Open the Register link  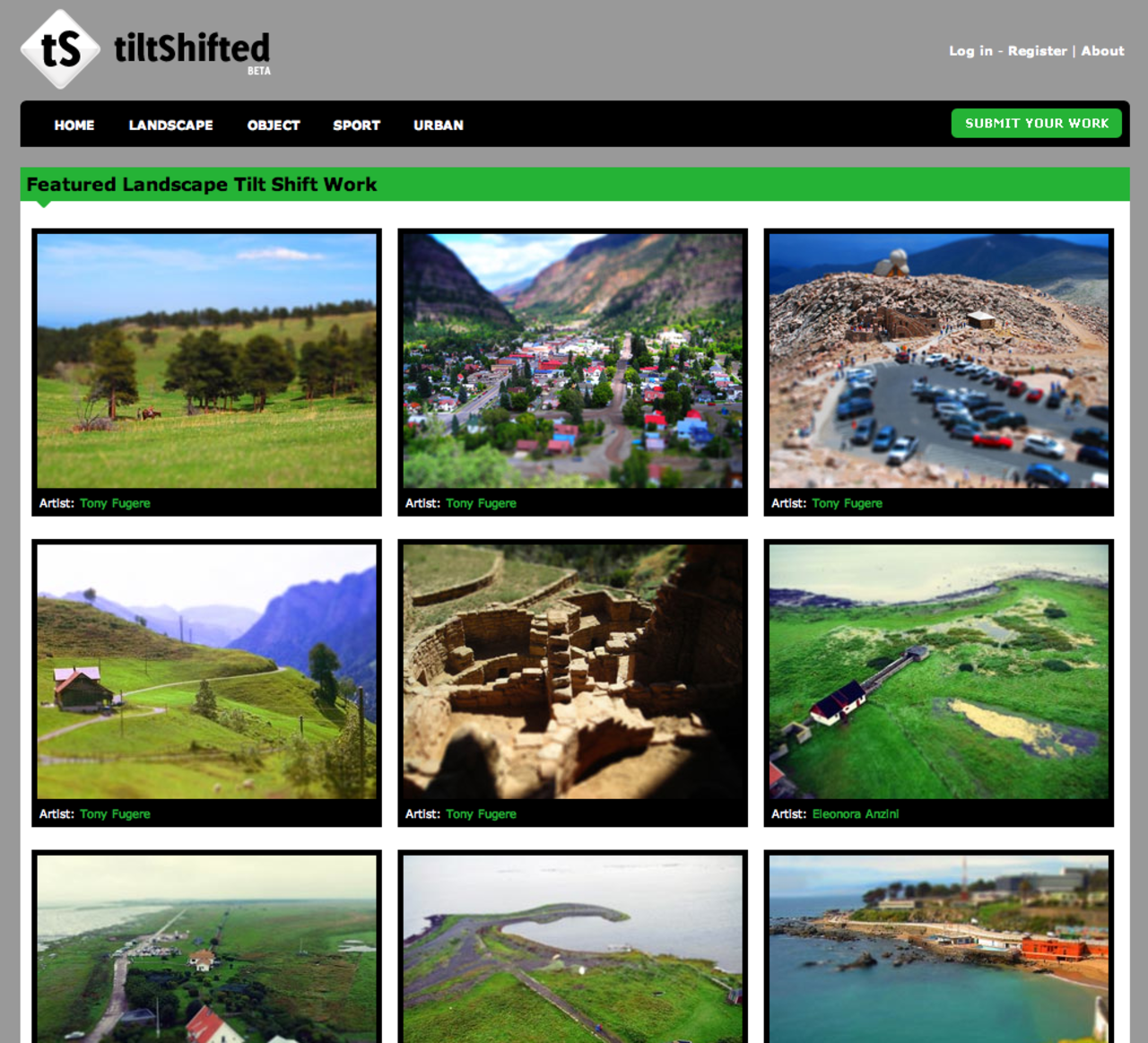(x=1037, y=51)
